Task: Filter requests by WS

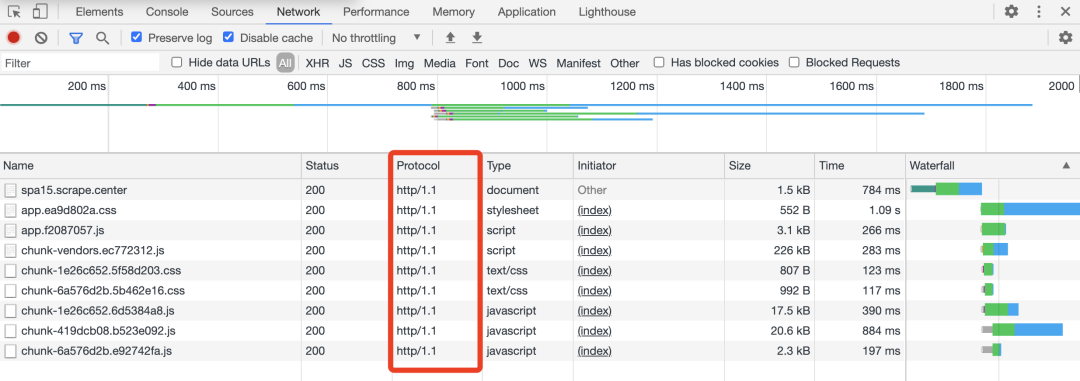Action: [x=538, y=63]
